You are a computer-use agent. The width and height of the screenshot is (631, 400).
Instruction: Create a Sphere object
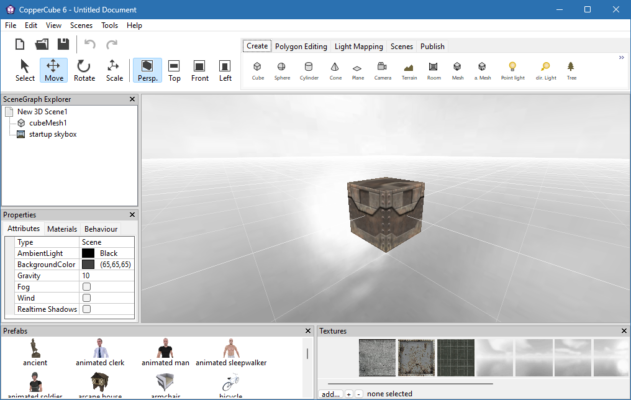[282, 71]
